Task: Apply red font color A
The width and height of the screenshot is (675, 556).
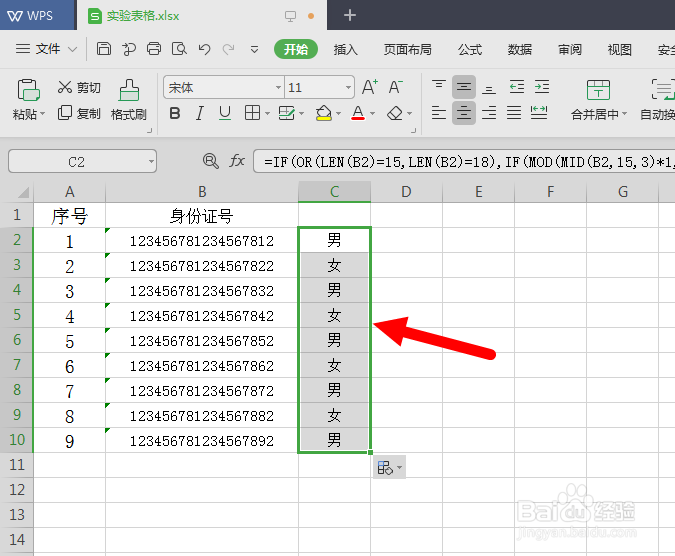Action: point(358,113)
